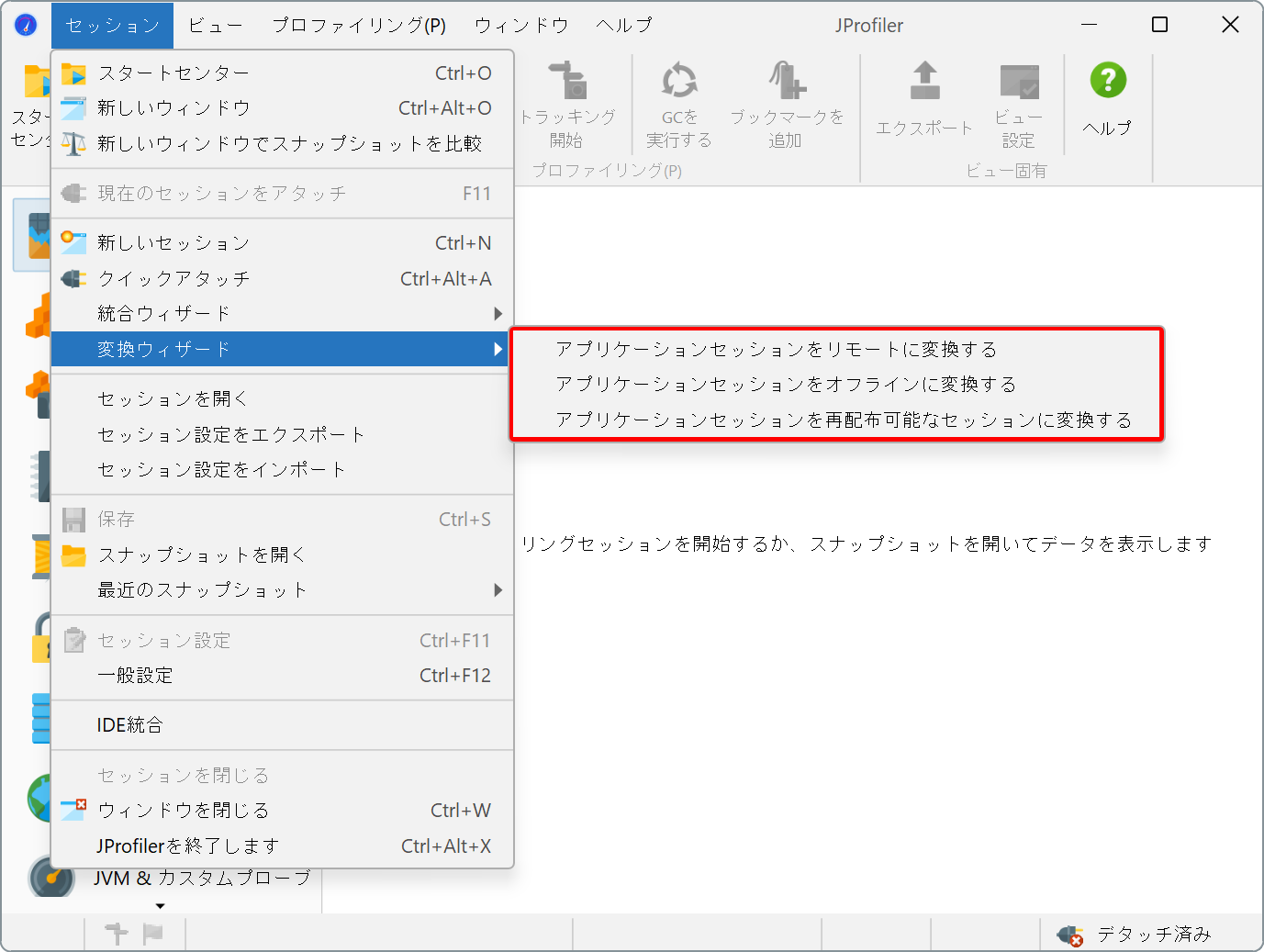The image size is (1264, 952).
Task: Click the sidebar scroll-down arrow
Action: pyautogui.click(x=161, y=906)
